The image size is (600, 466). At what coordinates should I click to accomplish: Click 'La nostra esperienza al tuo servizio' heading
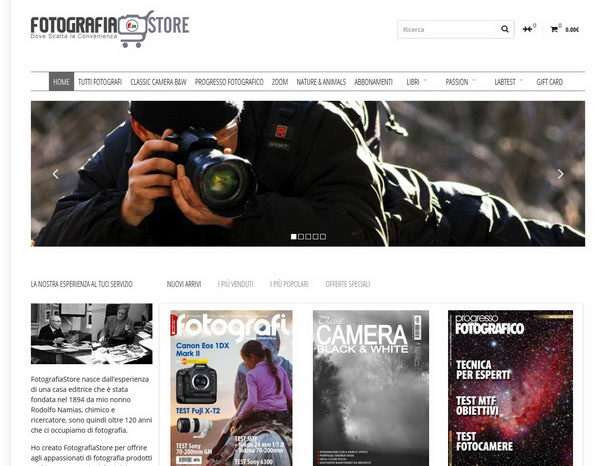point(82,284)
